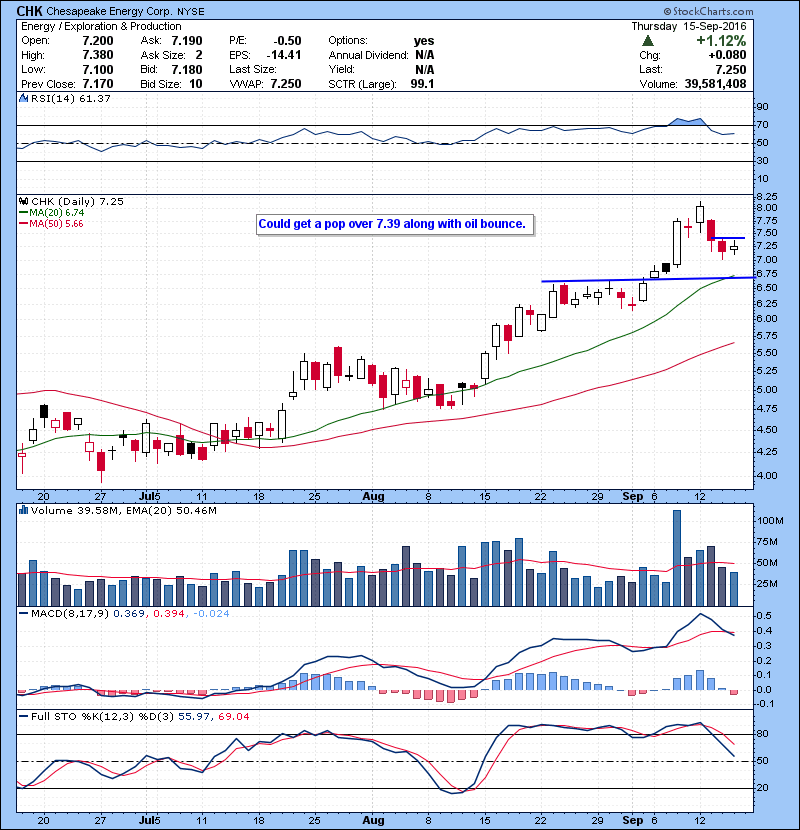Click the 'Jul5' label on price chart axis

(149, 497)
